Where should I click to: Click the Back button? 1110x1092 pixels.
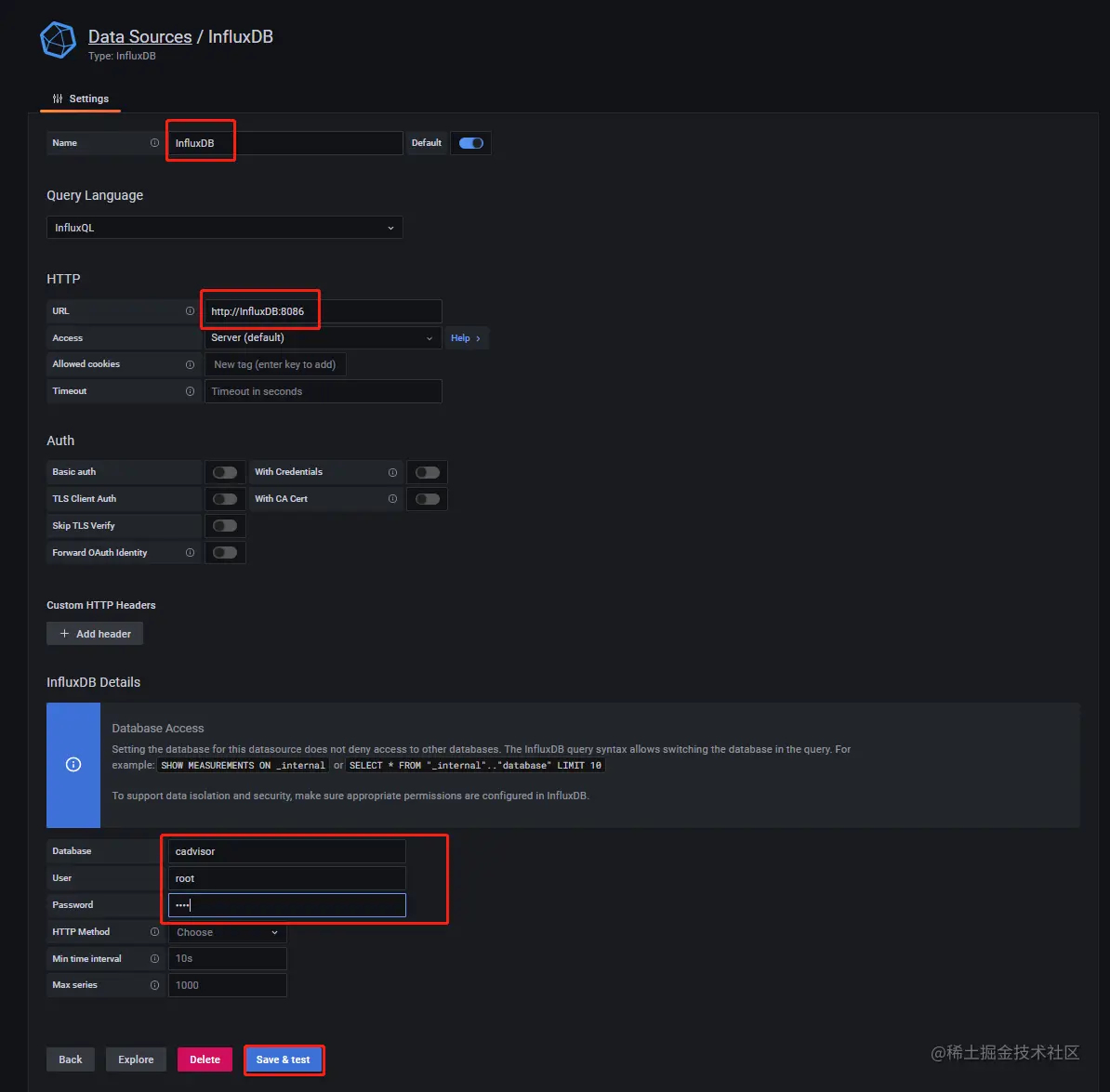70,1059
